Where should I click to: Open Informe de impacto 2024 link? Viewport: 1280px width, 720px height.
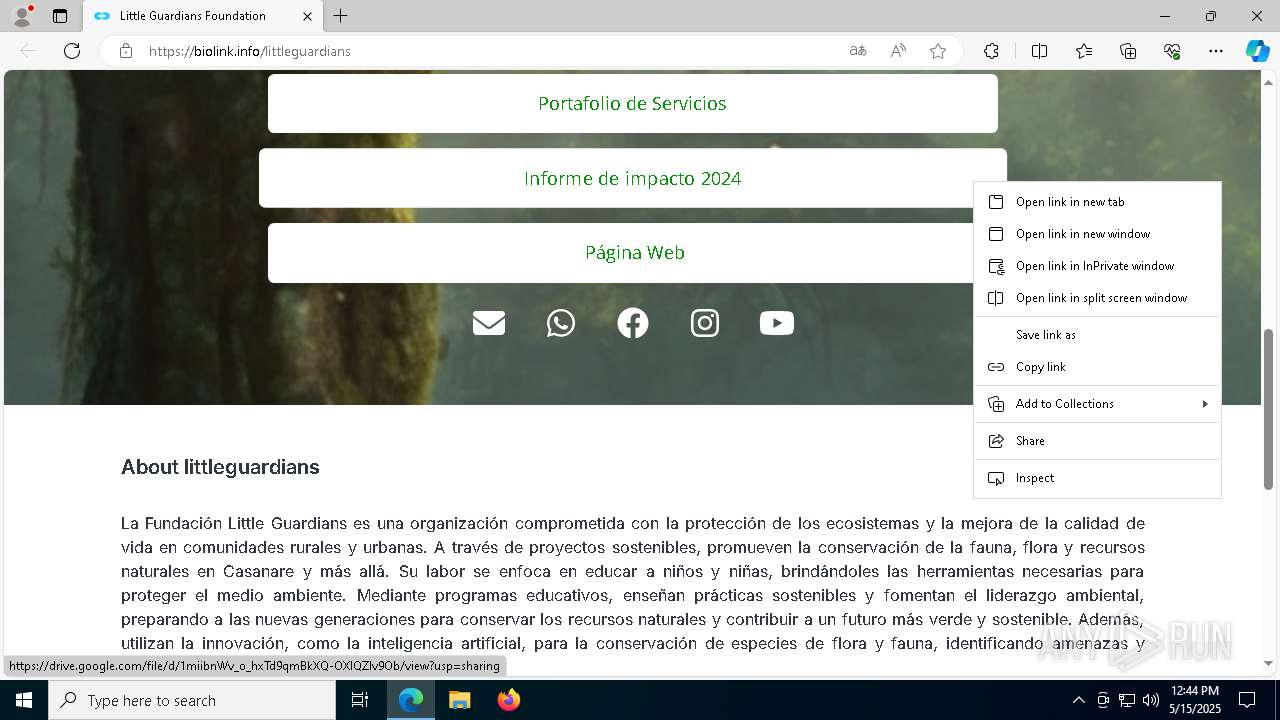[x=633, y=178]
